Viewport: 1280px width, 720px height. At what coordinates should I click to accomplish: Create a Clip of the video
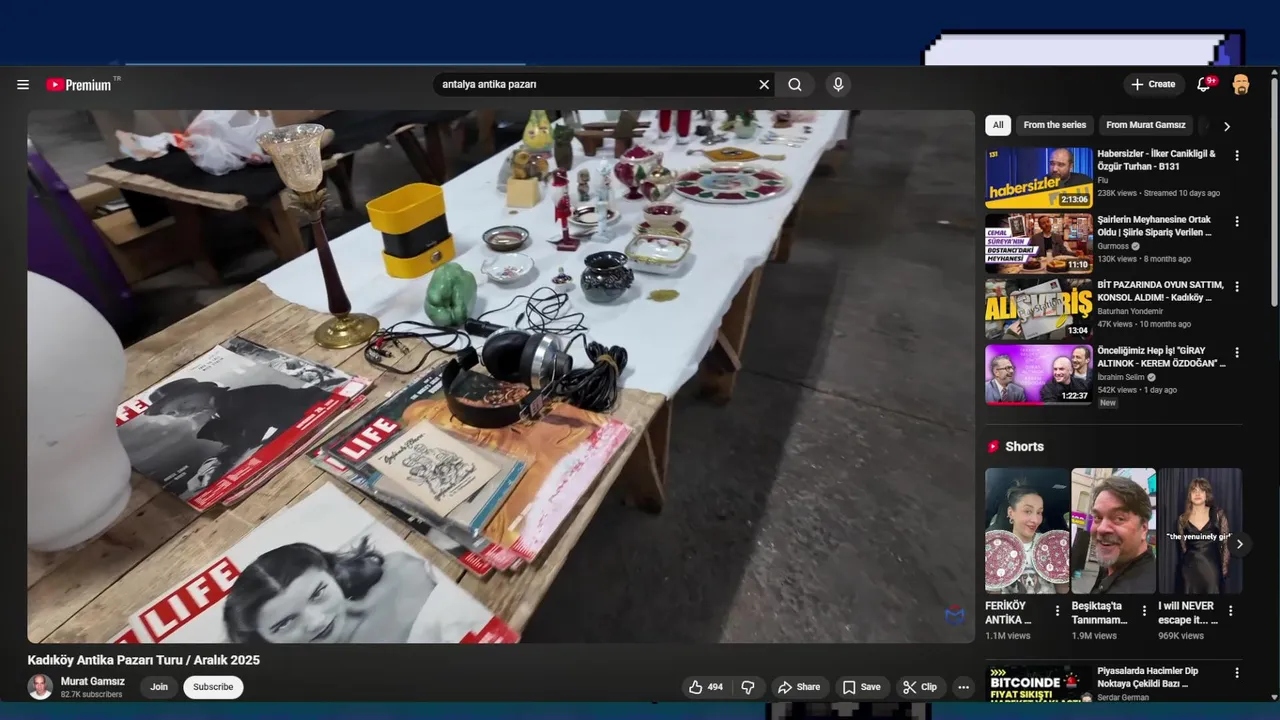(920, 687)
